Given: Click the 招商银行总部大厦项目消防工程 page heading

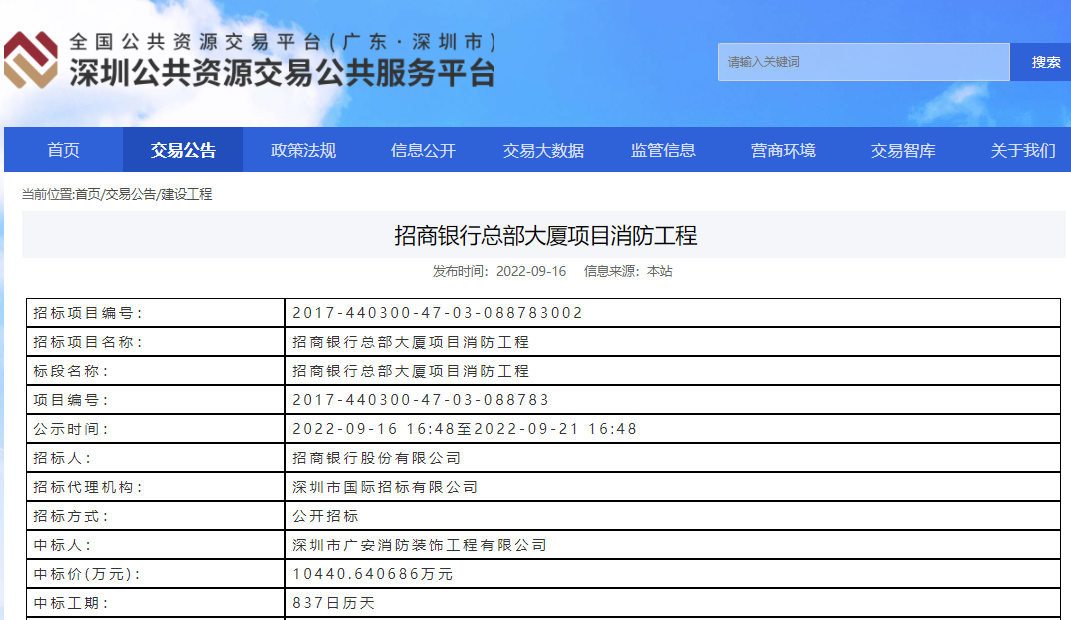Looking at the screenshot, I should pyautogui.click(x=545, y=236).
